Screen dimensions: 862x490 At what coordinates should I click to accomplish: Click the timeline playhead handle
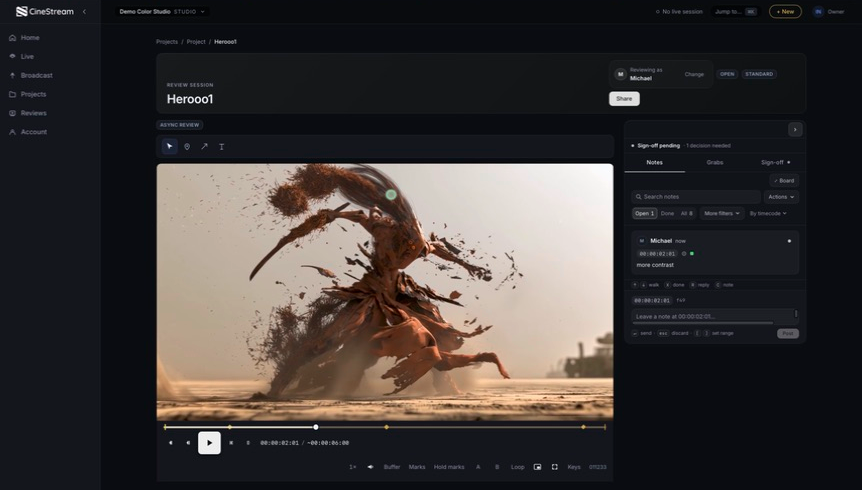point(316,427)
